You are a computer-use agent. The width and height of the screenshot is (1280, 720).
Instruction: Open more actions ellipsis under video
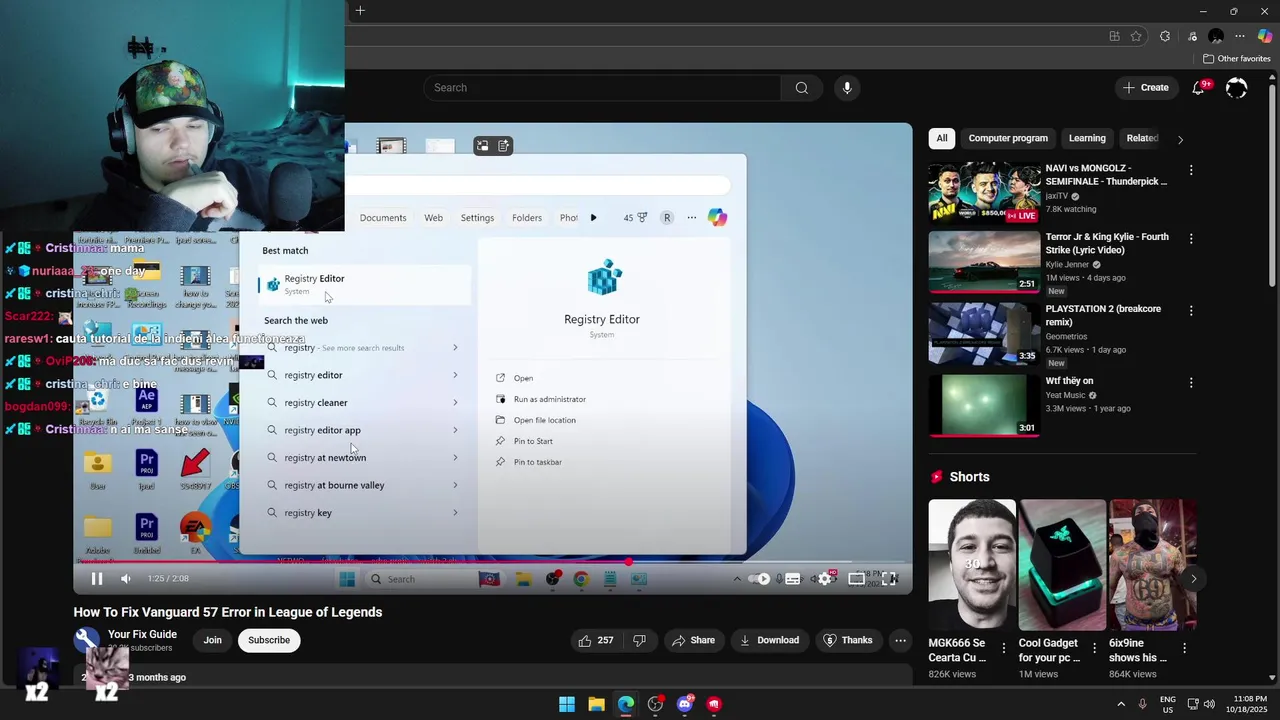(900, 640)
